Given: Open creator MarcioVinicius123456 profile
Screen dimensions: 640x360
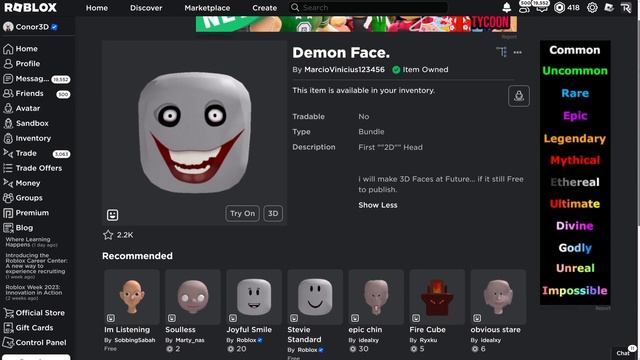Looking at the screenshot, I should (344, 69).
